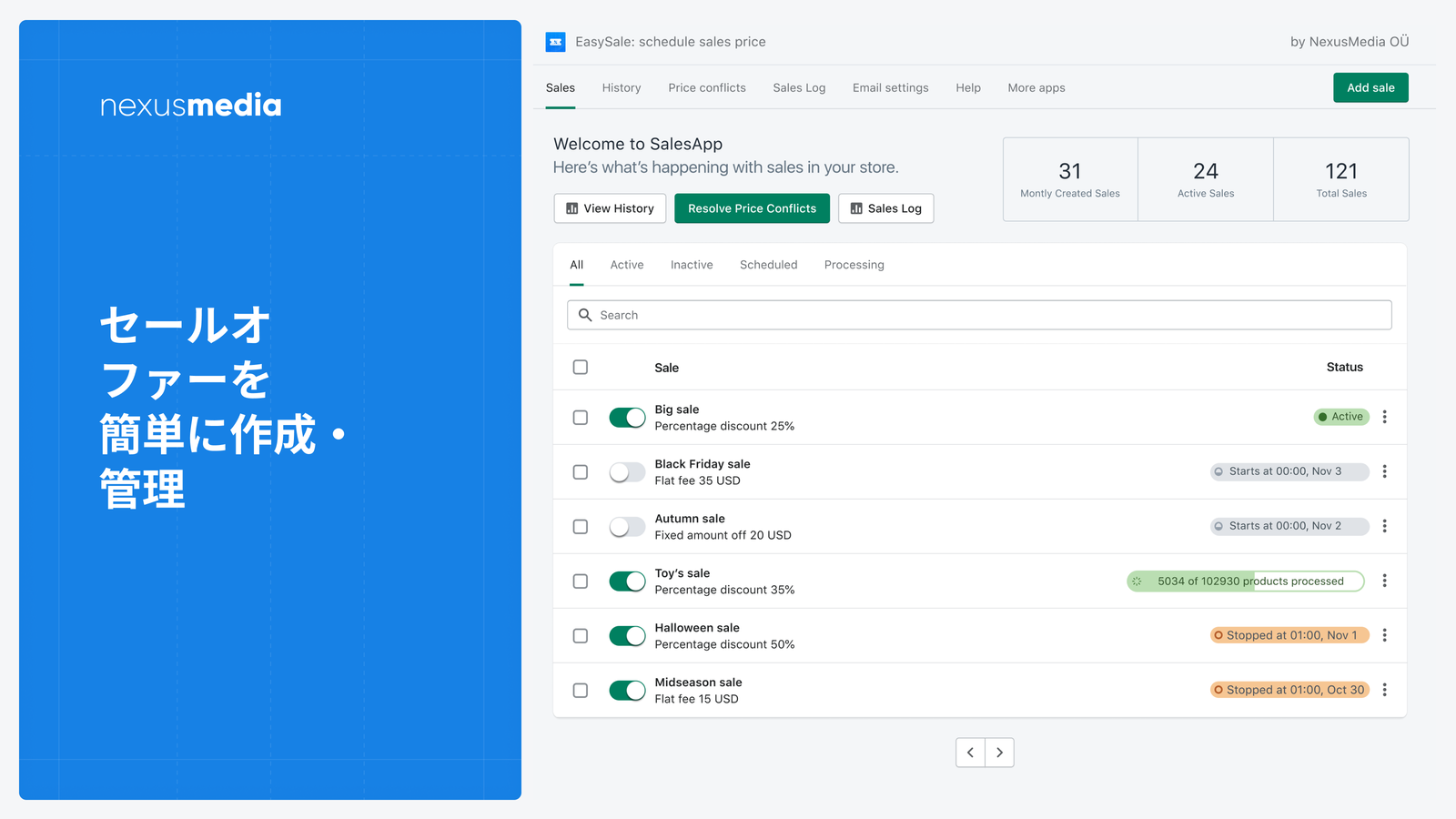Open more options for Toy's sale
The height and width of the screenshot is (819, 1456).
coord(1384,581)
